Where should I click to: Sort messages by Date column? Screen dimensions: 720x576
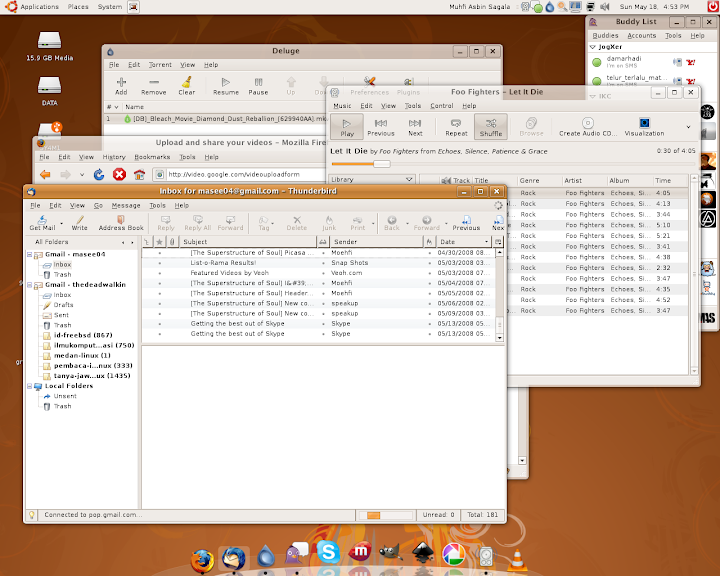pos(463,242)
